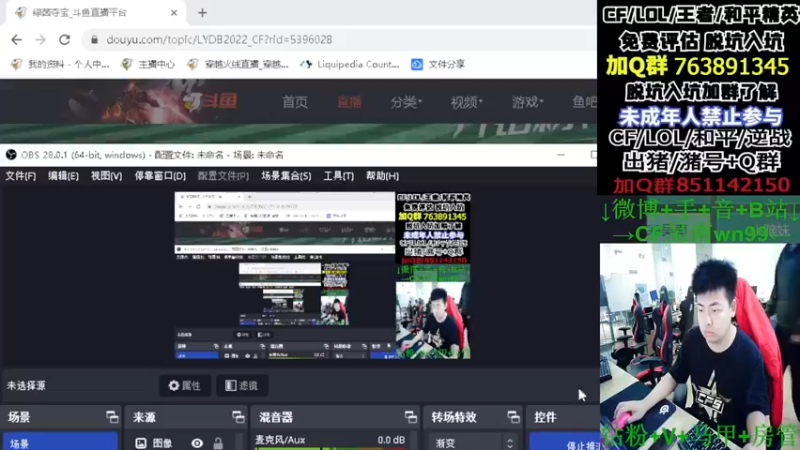Minimize the OBS window
Image resolution: width=800 pixels, height=450 pixels.
click(561, 155)
